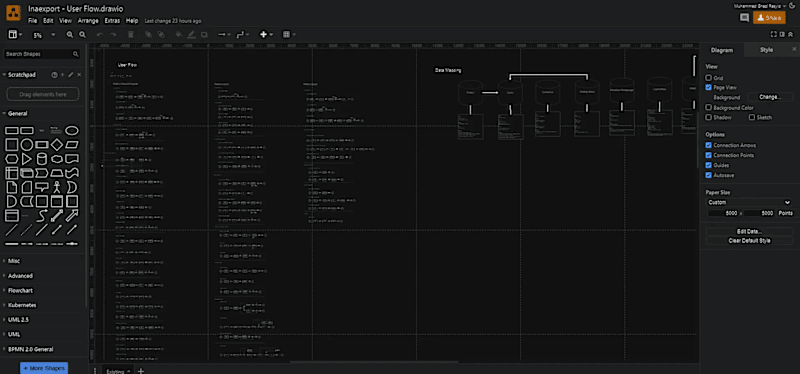Expand the Kubernetes shapes section
Image resolution: width=800 pixels, height=374 pixels.
point(22,305)
